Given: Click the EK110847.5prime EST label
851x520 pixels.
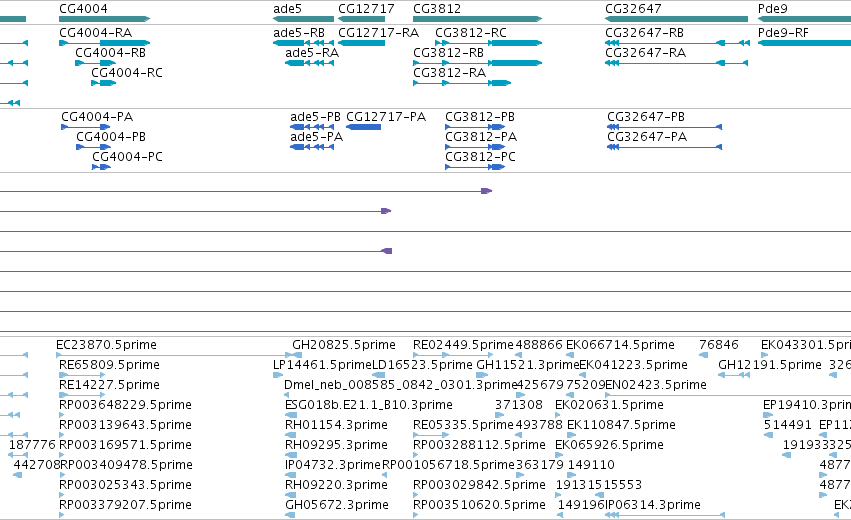Looking at the screenshot, I should 621,425.
